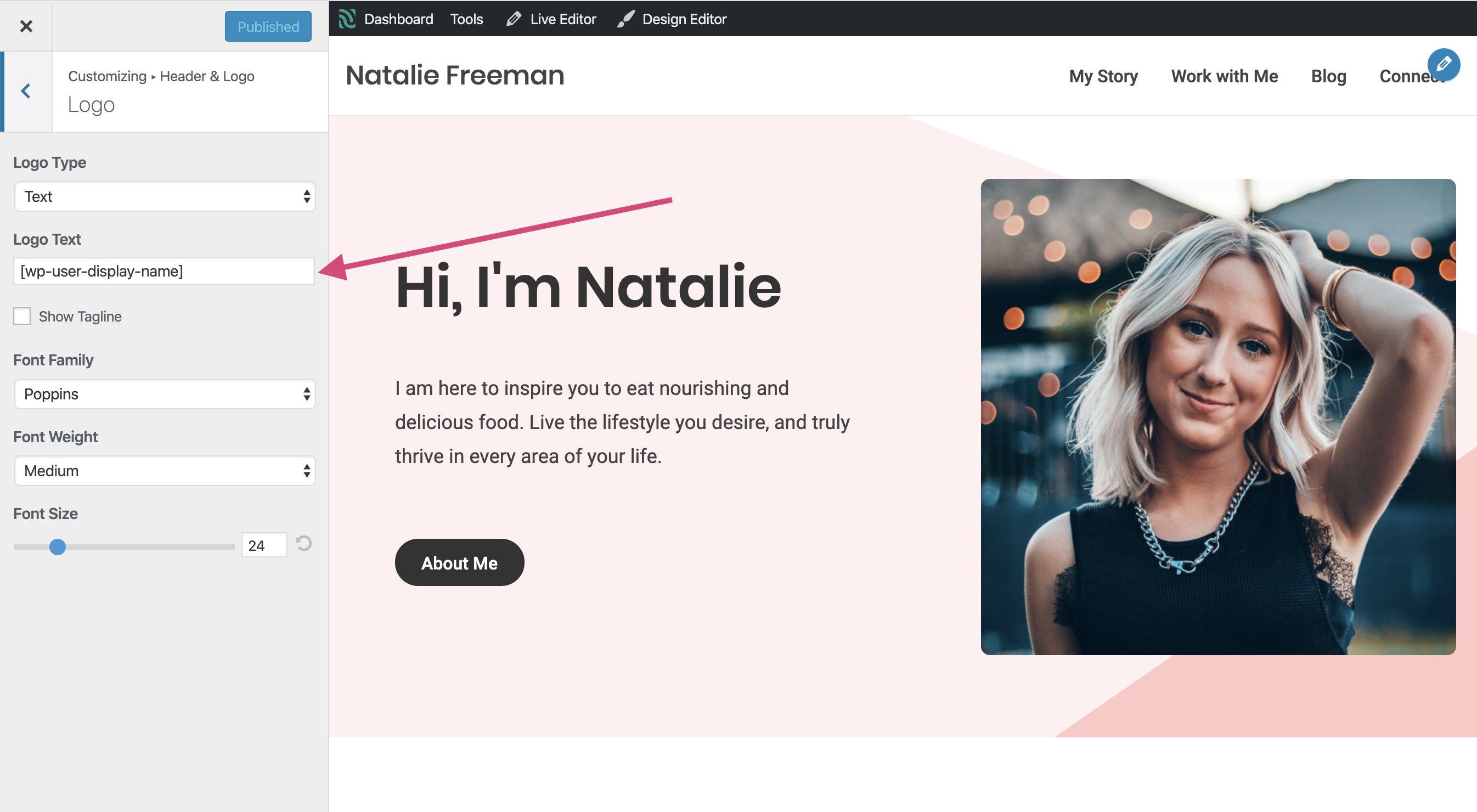1477x812 pixels.
Task: Reset the font size with the undo icon
Action: [303, 543]
